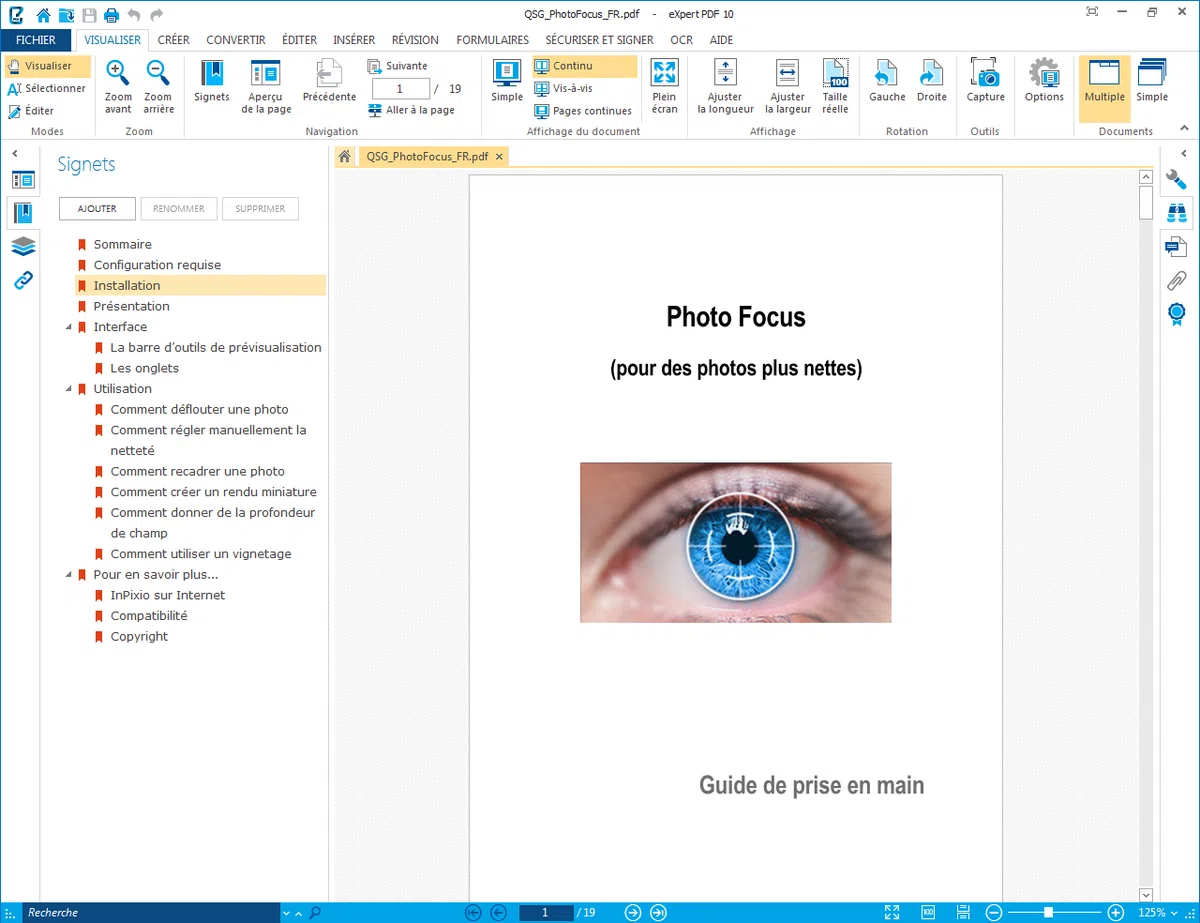The image size is (1200, 923).
Task: Click zoom in plus in status bar
Action: 1116,912
